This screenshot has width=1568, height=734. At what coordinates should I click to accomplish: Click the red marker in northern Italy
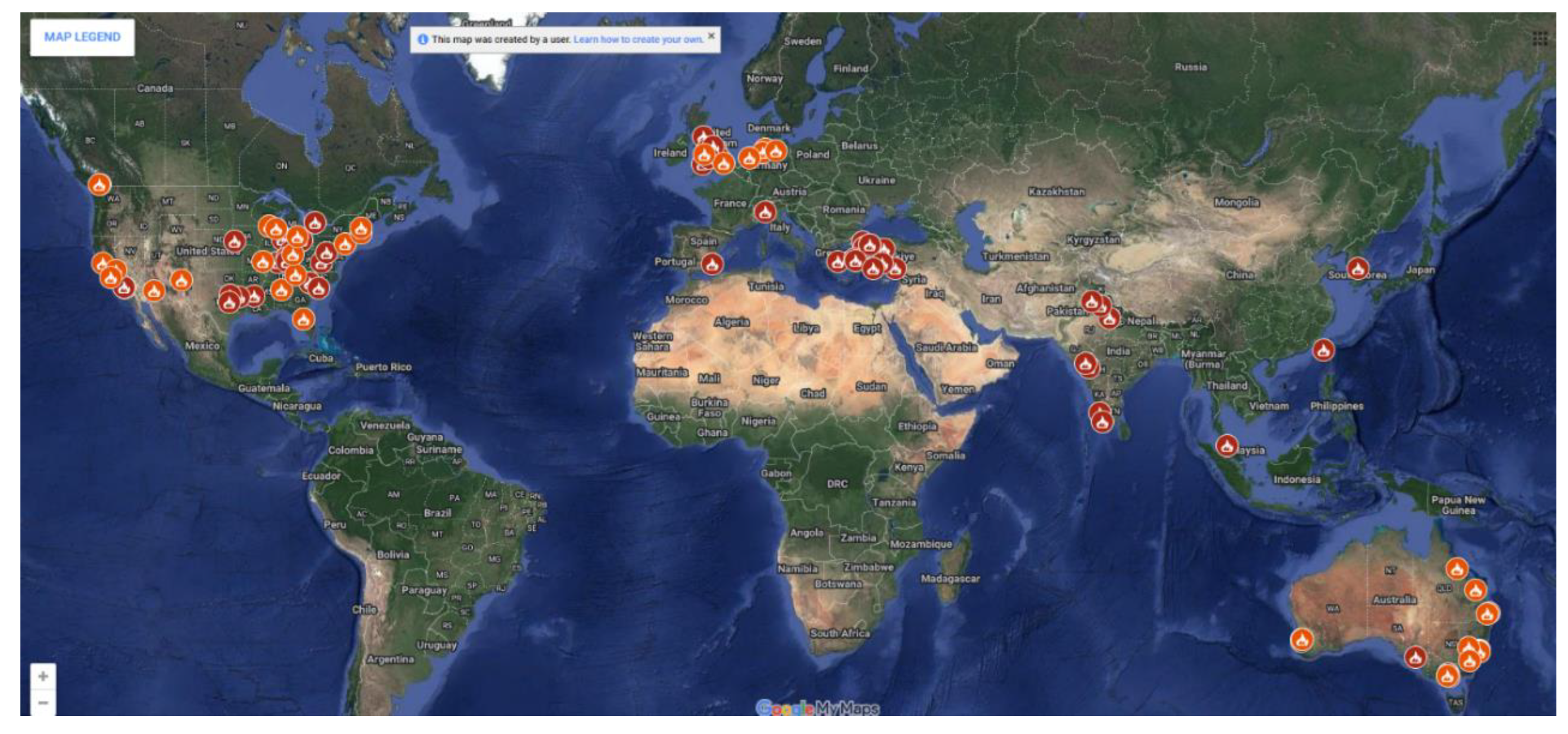(765, 211)
